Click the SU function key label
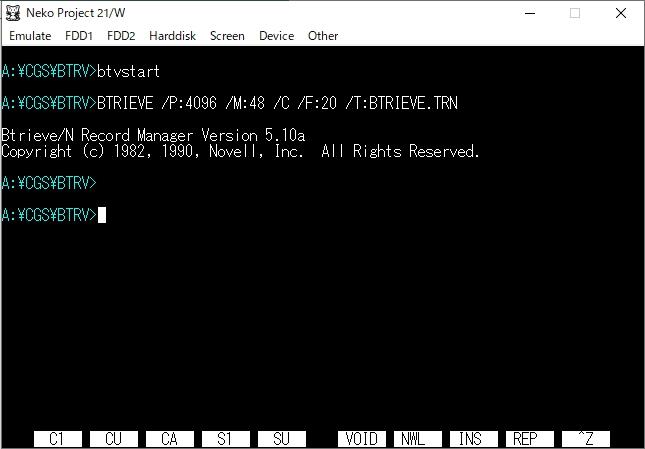Viewport: 645px width, 449px height. [282, 439]
